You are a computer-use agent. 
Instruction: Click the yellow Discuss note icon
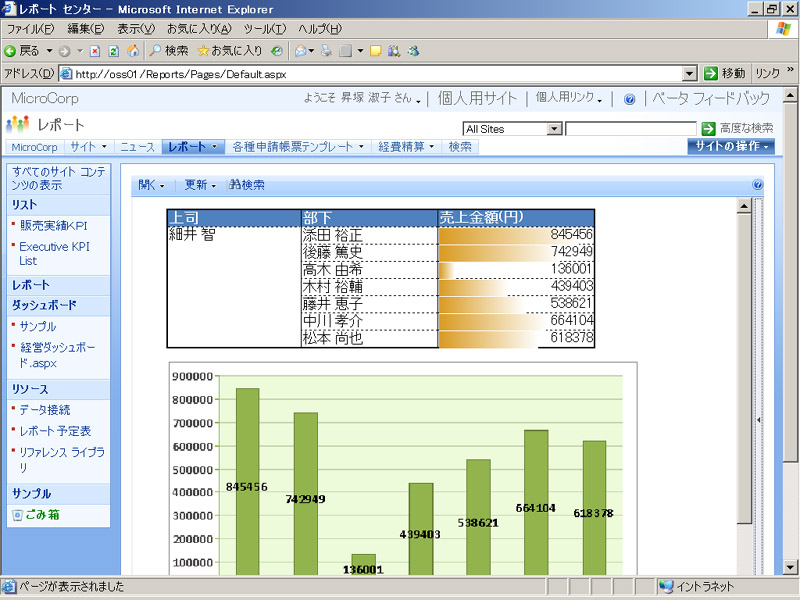376,51
